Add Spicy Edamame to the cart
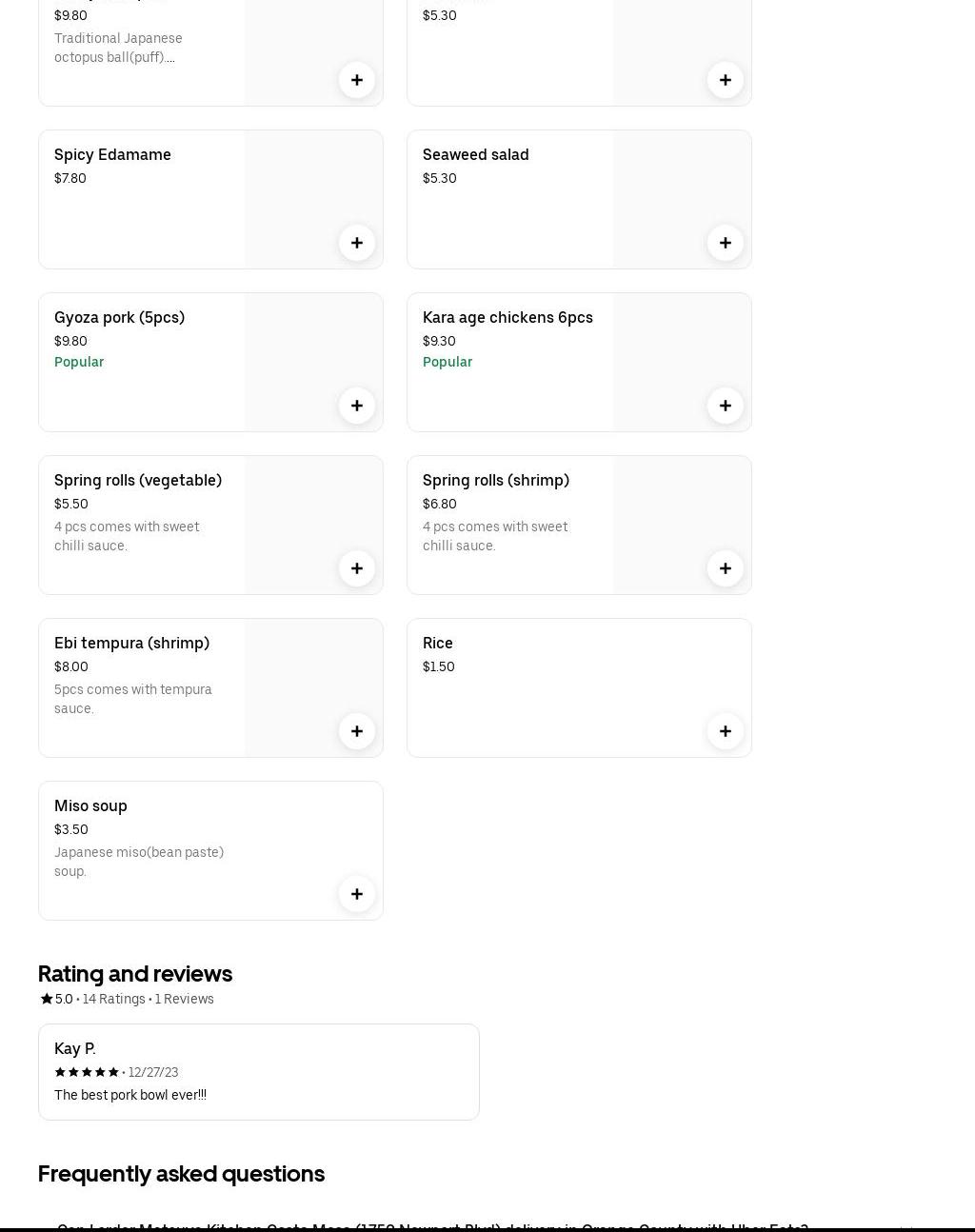This screenshot has height=1232, width=975. (x=357, y=243)
